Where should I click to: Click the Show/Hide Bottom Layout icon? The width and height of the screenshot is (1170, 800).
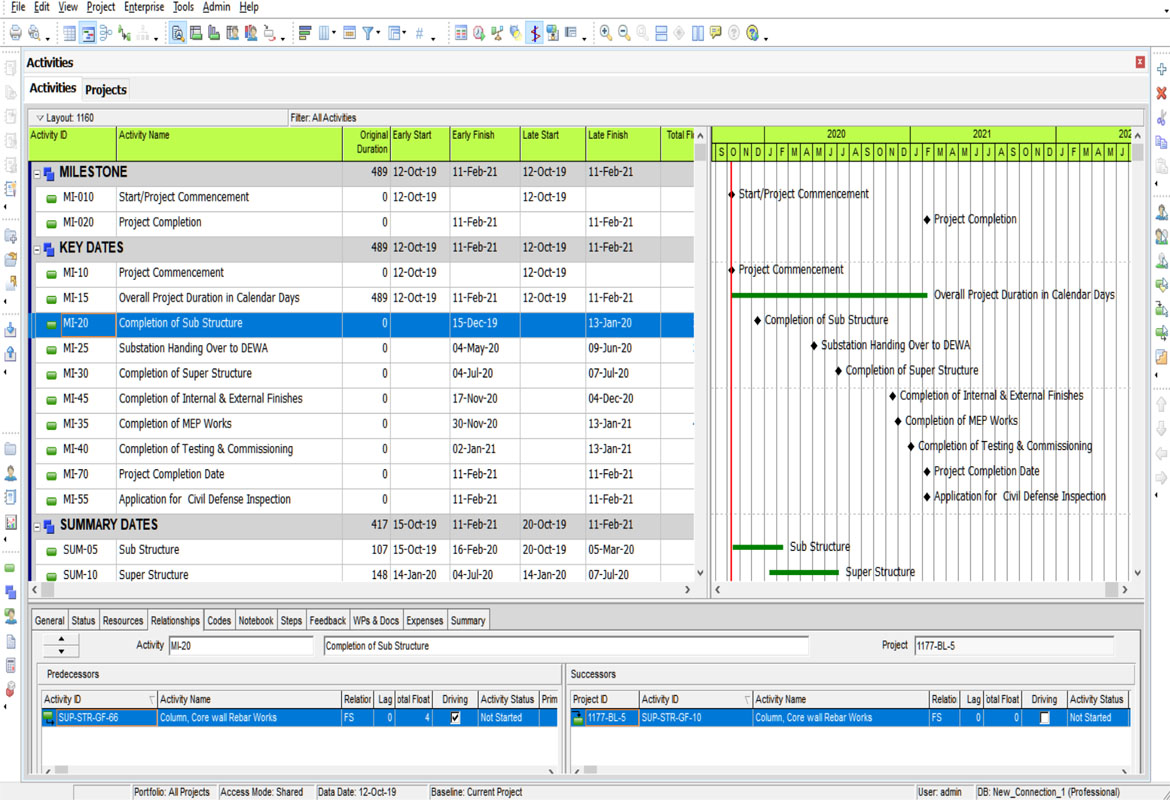[661, 33]
